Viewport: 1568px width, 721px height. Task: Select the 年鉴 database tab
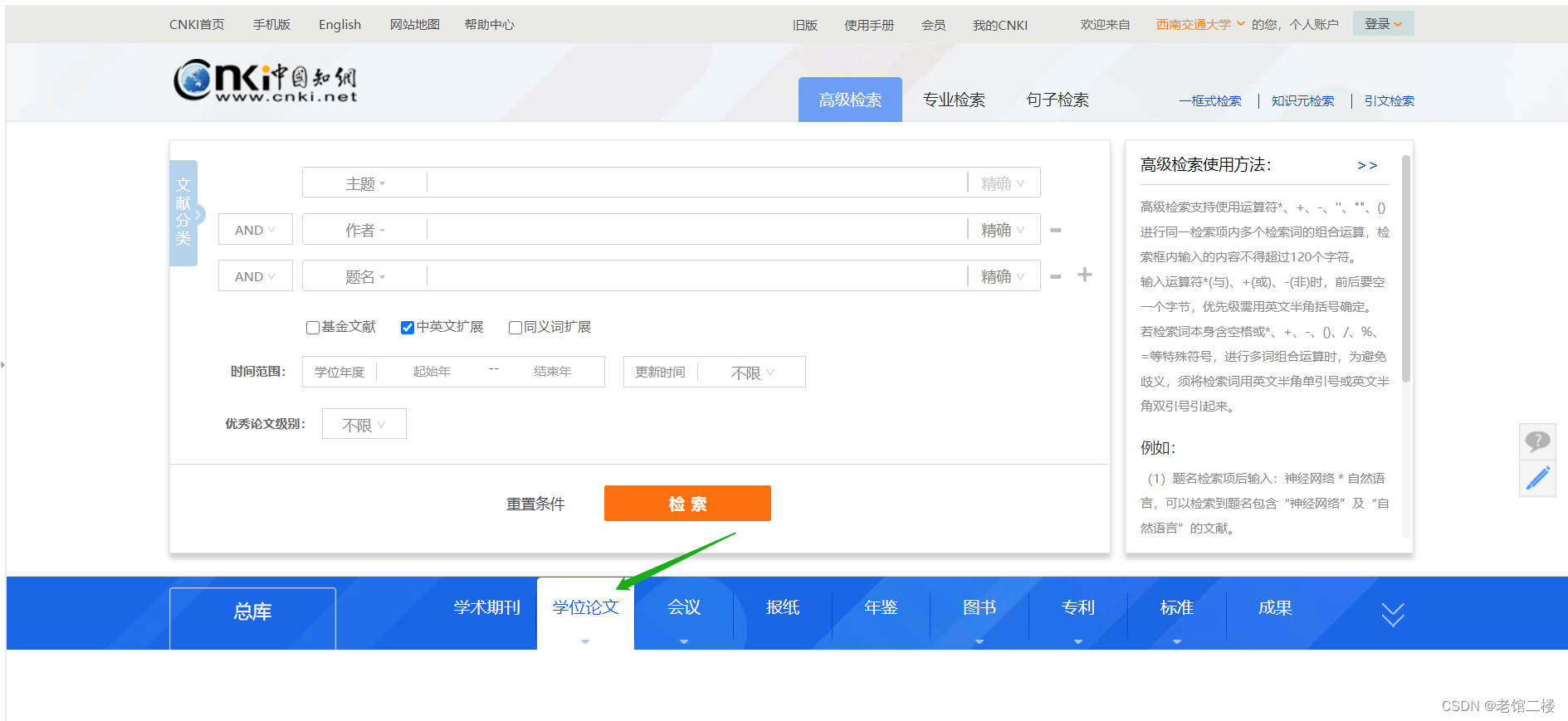coord(881,607)
